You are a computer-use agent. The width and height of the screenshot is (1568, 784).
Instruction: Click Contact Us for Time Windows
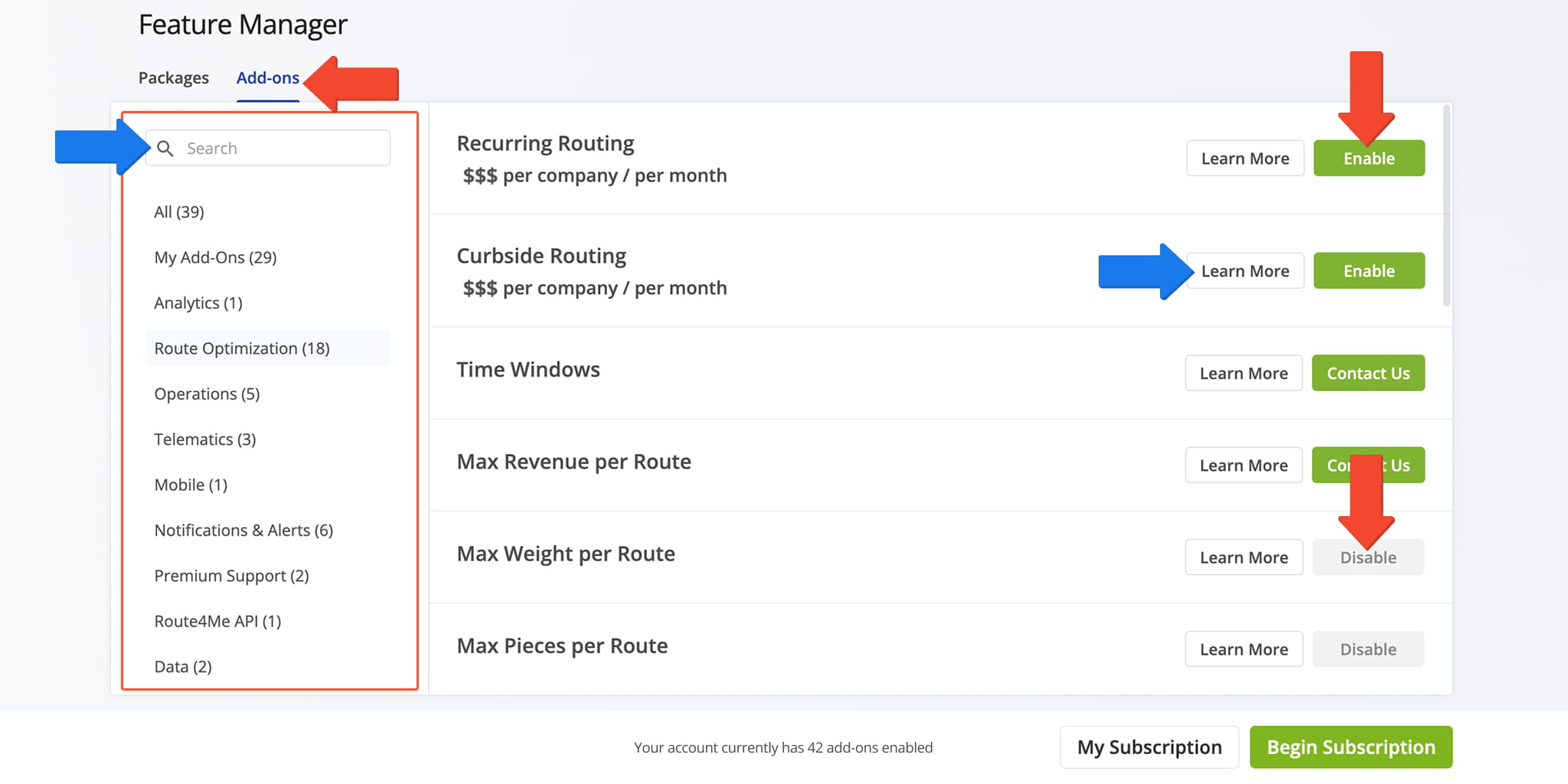1367,374
